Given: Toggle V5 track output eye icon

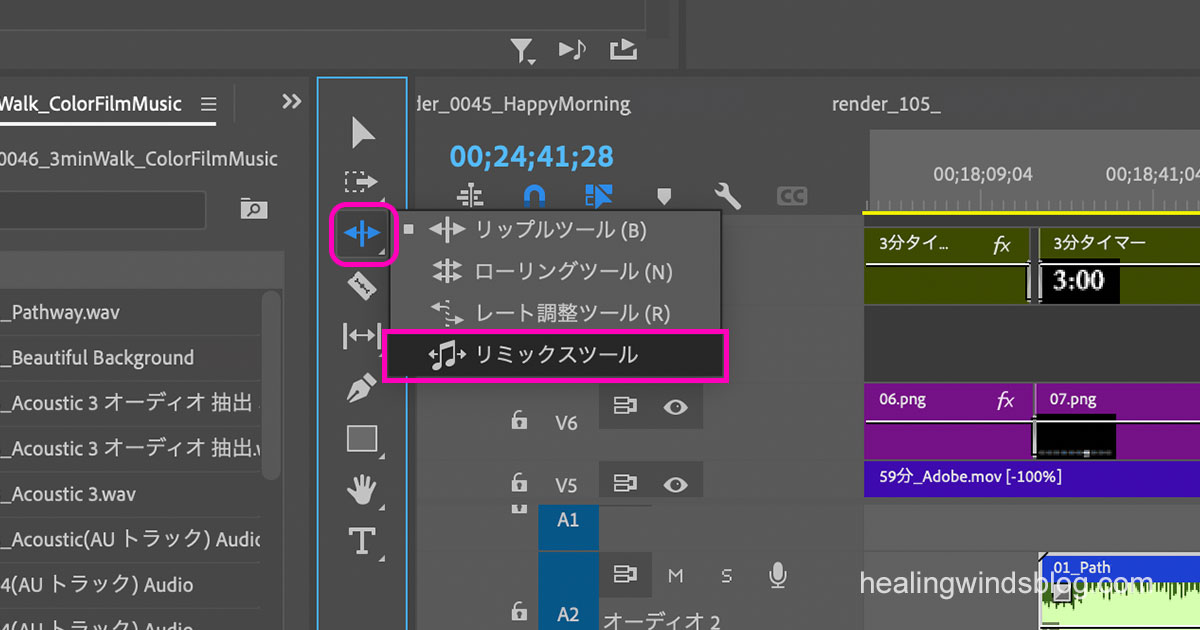Looking at the screenshot, I should (676, 484).
